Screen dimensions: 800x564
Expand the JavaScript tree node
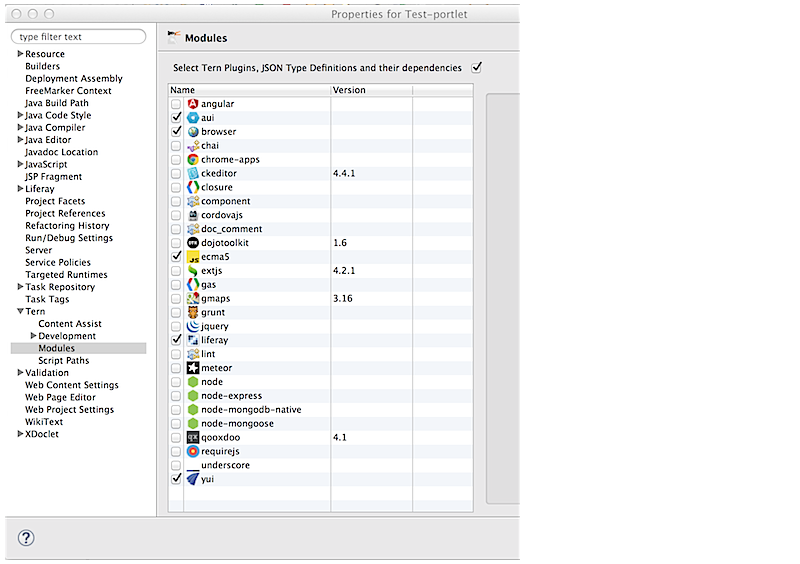coord(20,164)
